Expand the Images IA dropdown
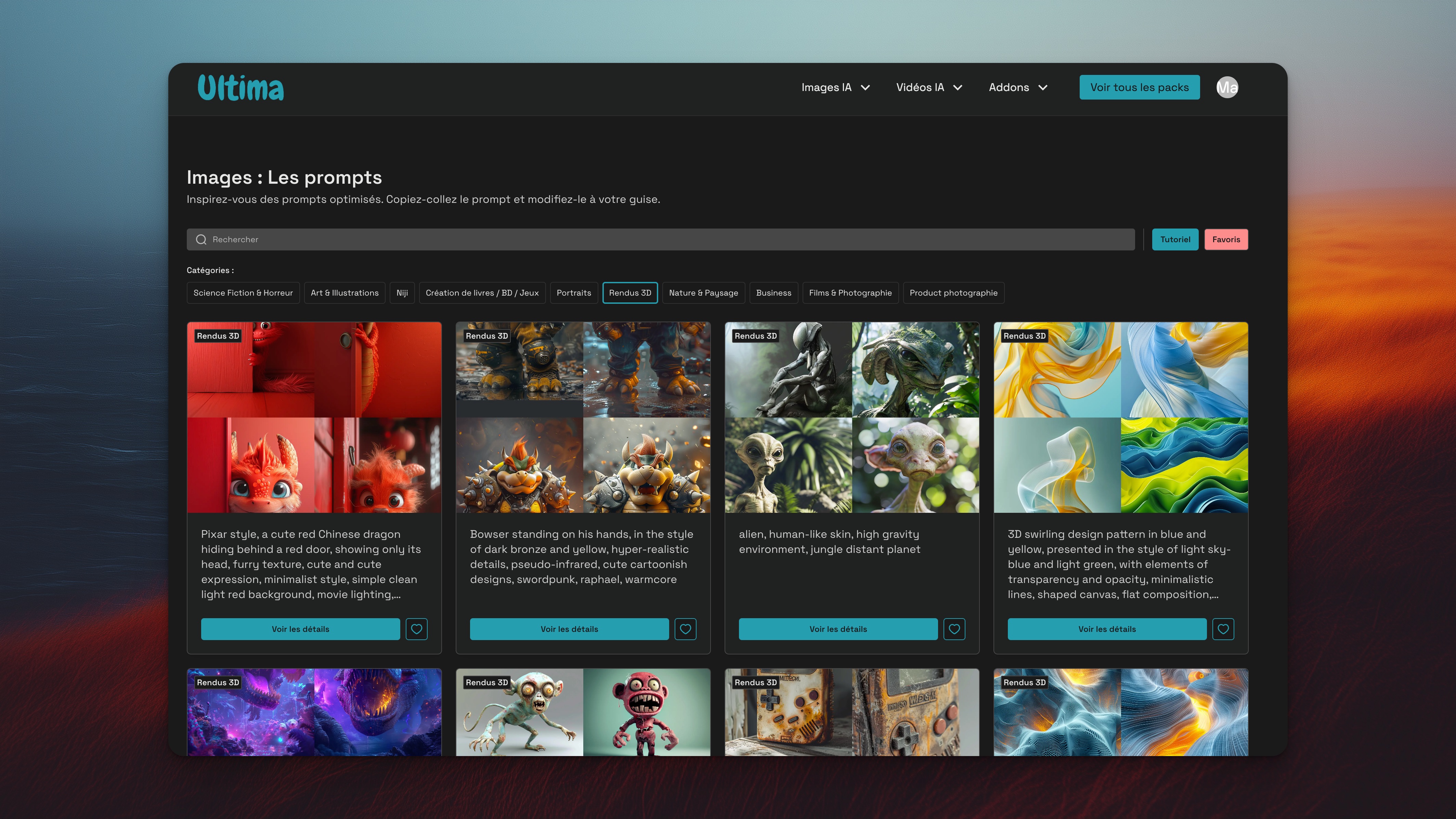The width and height of the screenshot is (1456, 819). (x=835, y=88)
